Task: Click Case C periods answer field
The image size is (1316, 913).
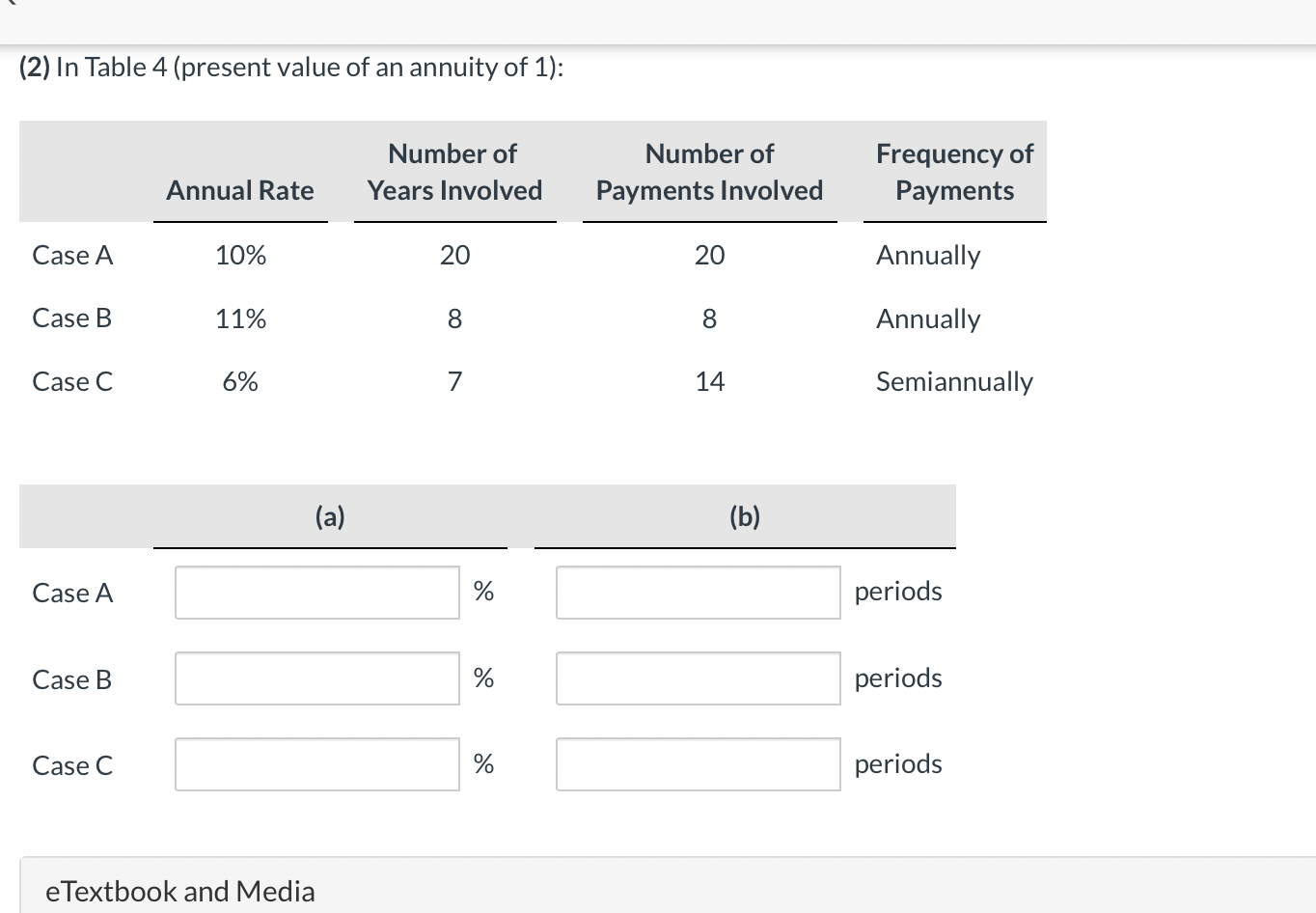Action: pos(698,763)
